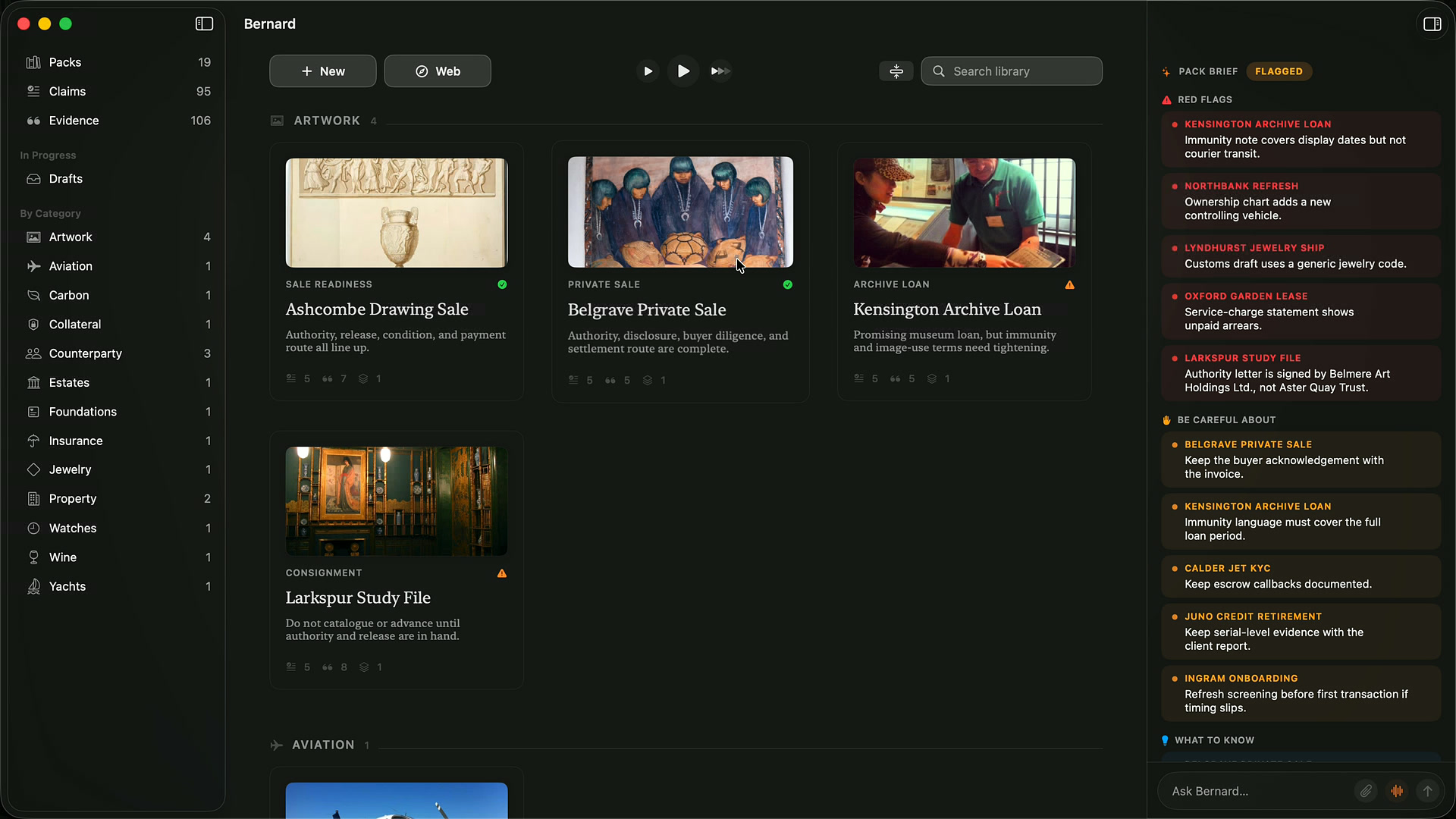The height and width of the screenshot is (819, 1456).
Task: Select the Carbon category
Action: (x=118, y=295)
